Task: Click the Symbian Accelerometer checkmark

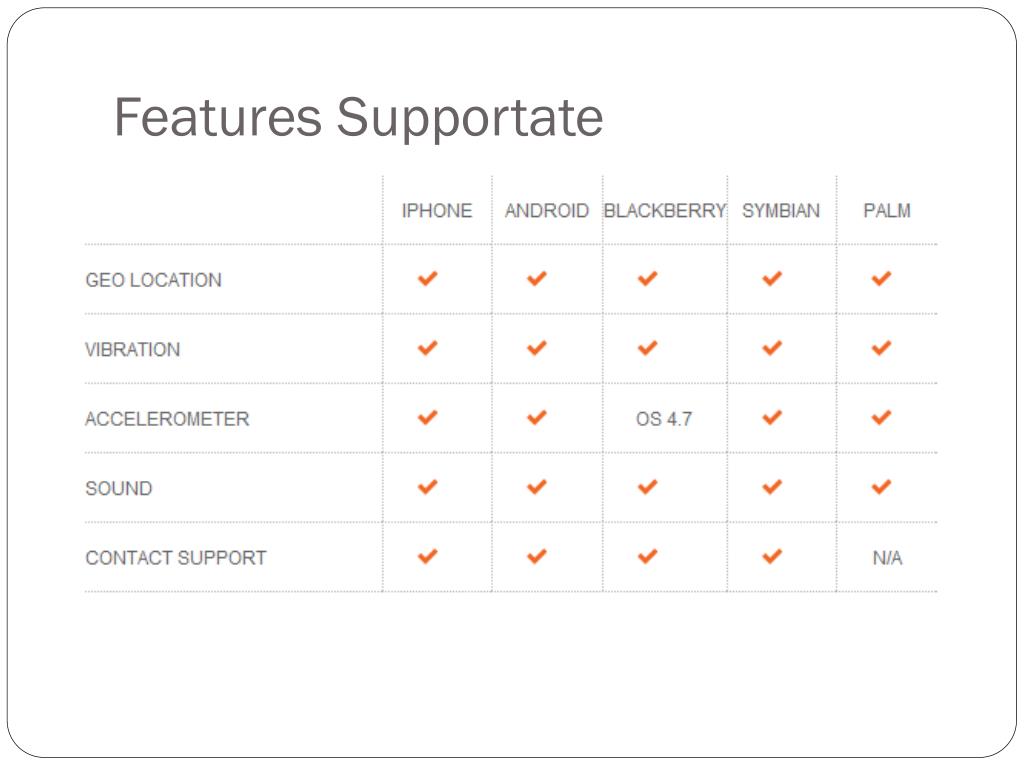Action: pos(772,417)
